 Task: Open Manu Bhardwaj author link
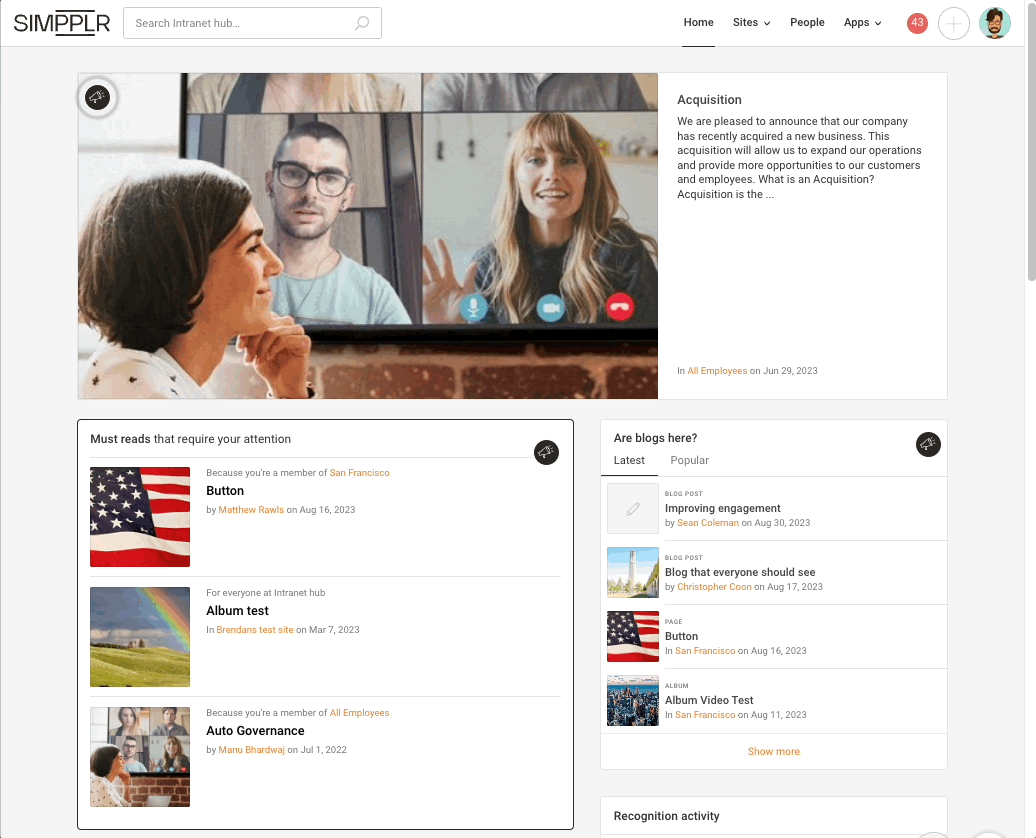251,749
